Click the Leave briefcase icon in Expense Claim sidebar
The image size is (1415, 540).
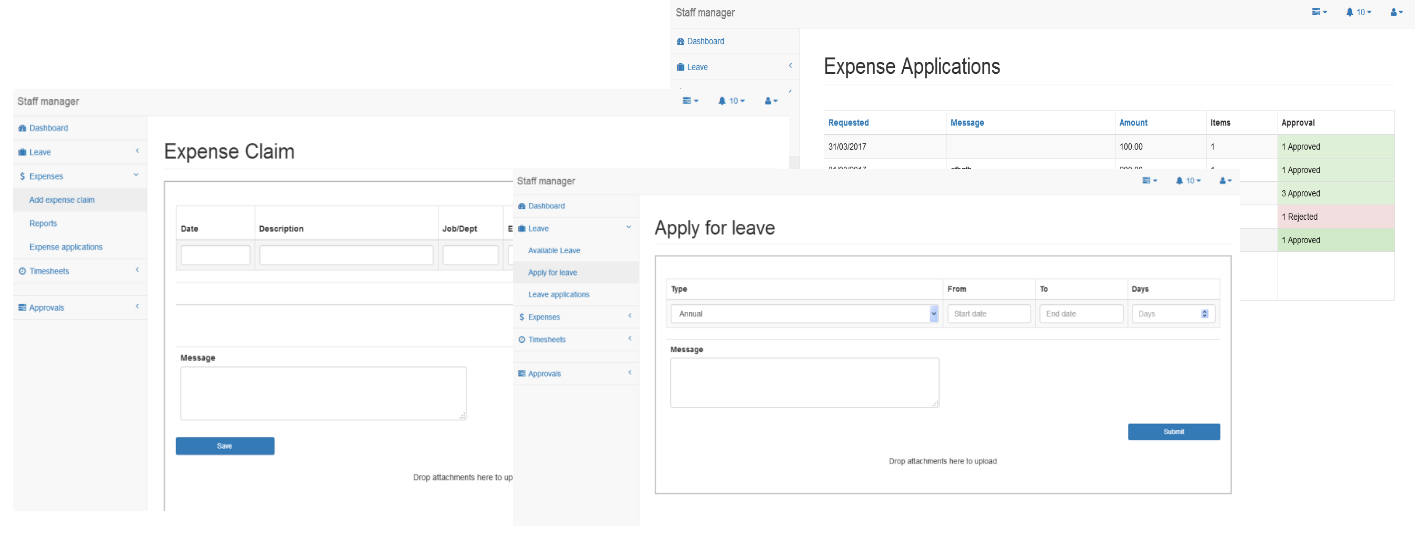(x=22, y=152)
